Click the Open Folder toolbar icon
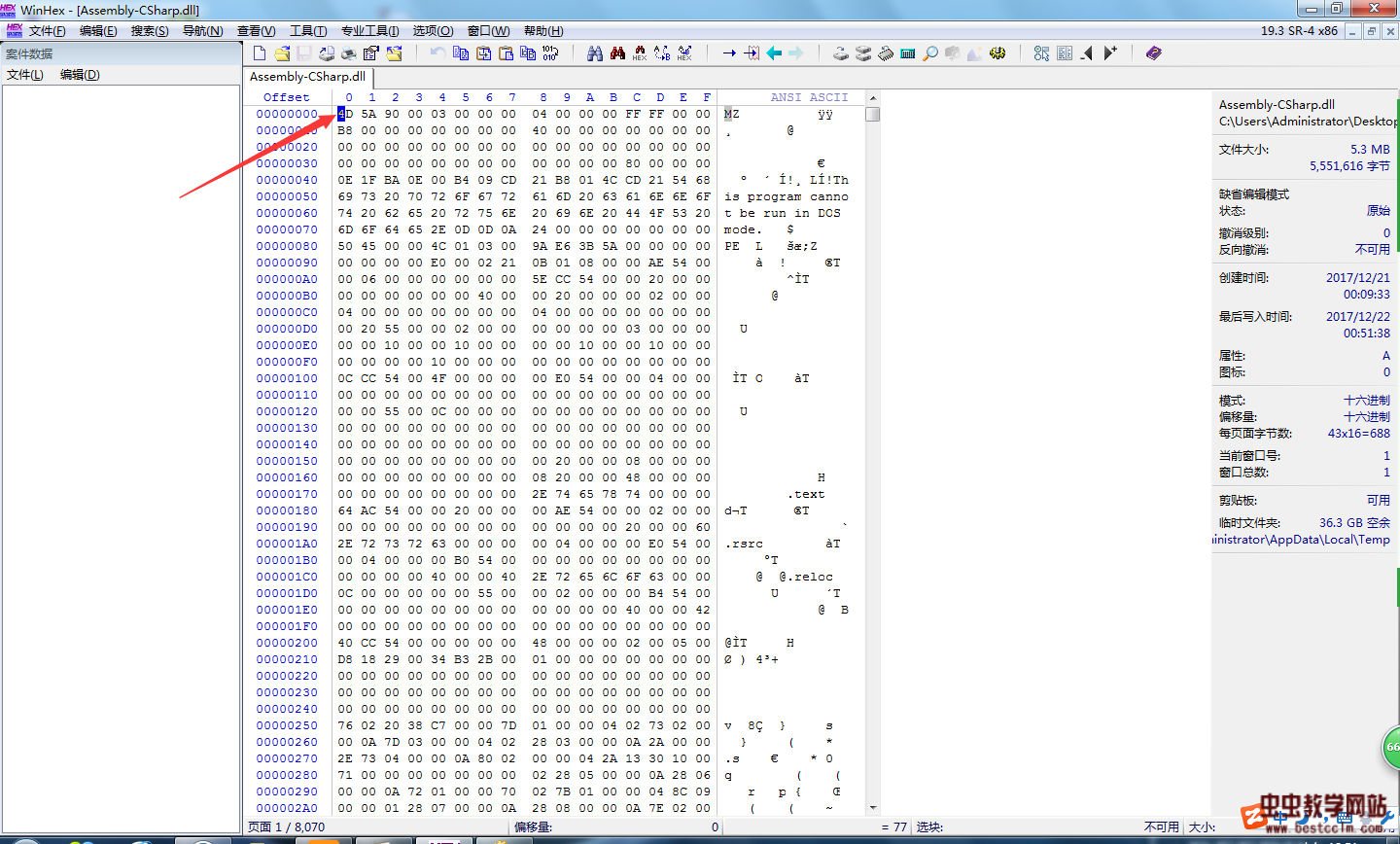Image resolution: width=1400 pixels, height=844 pixels. coord(394,53)
